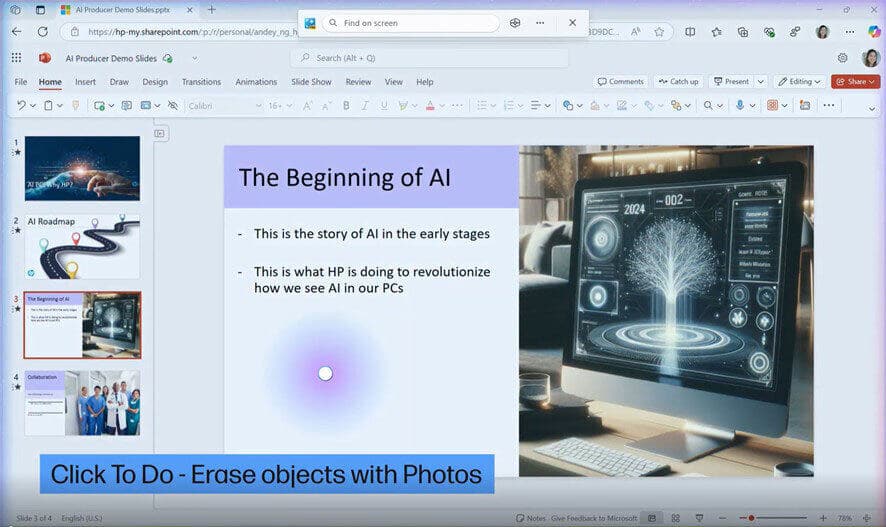Select the Collaboration slide 4 thumbnail

point(82,402)
